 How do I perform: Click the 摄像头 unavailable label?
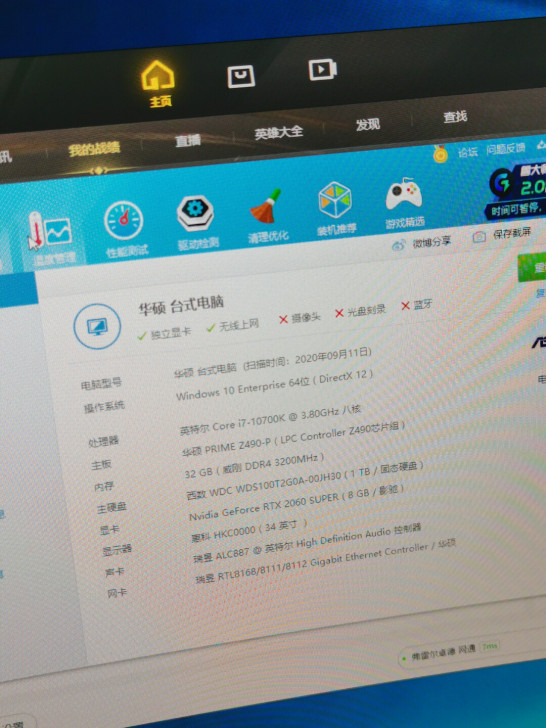coord(299,318)
